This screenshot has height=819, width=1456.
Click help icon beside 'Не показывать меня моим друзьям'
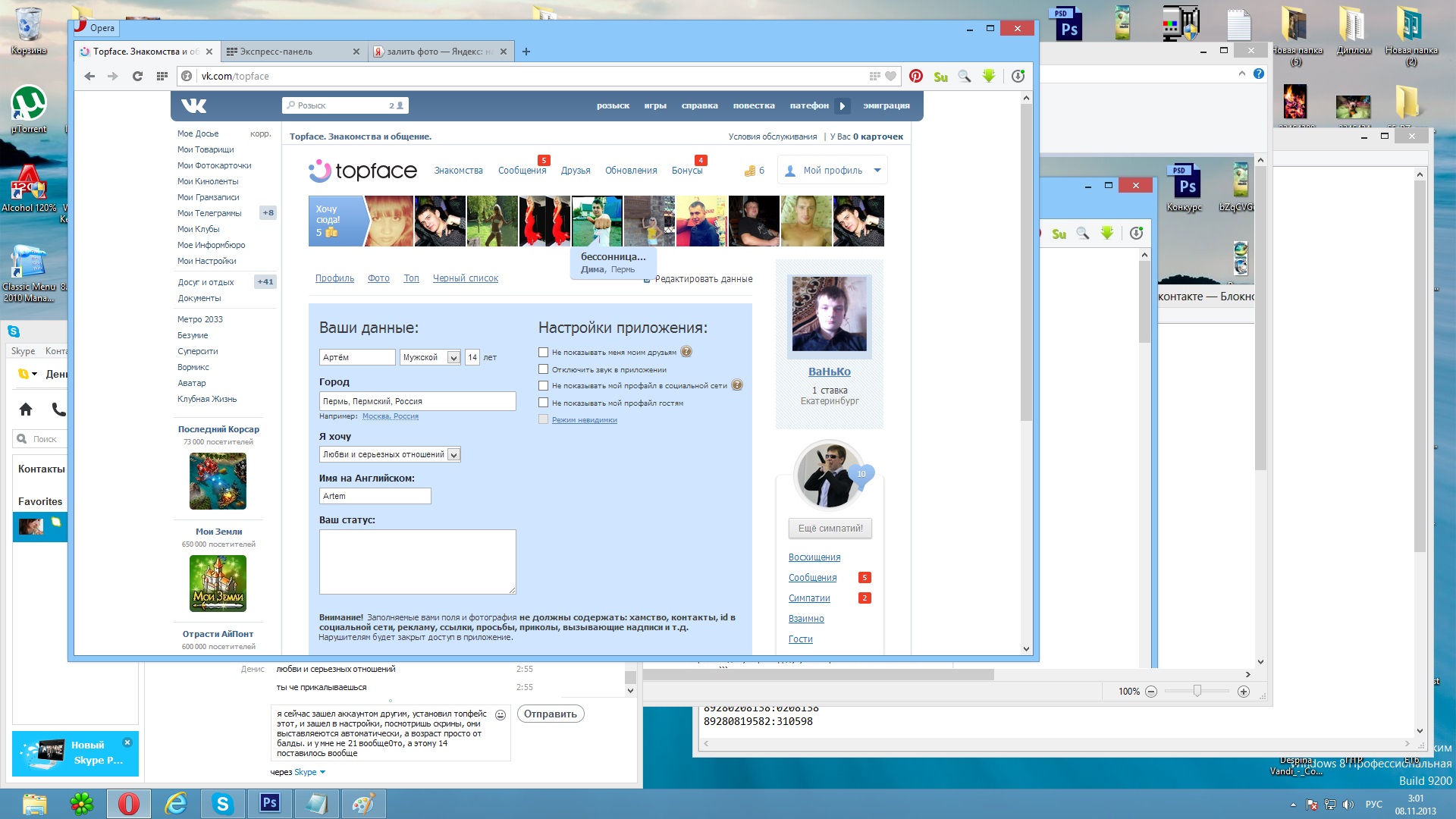pos(686,352)
